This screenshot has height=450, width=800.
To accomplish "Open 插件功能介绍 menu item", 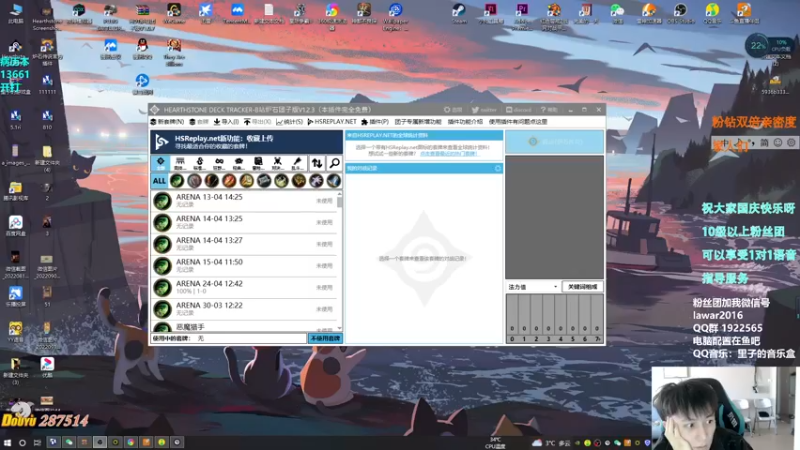I will coord(465,122).
